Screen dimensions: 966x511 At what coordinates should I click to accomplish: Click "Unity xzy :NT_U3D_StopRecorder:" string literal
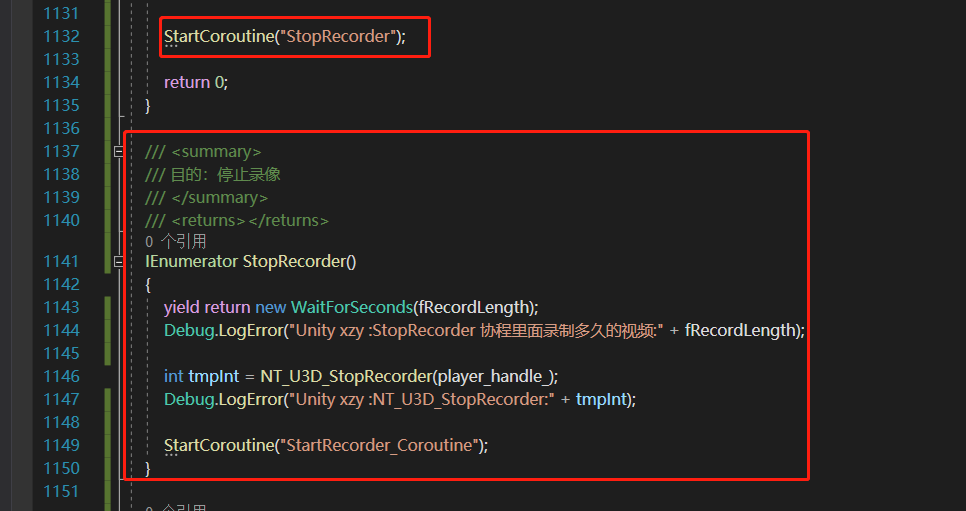421,399
